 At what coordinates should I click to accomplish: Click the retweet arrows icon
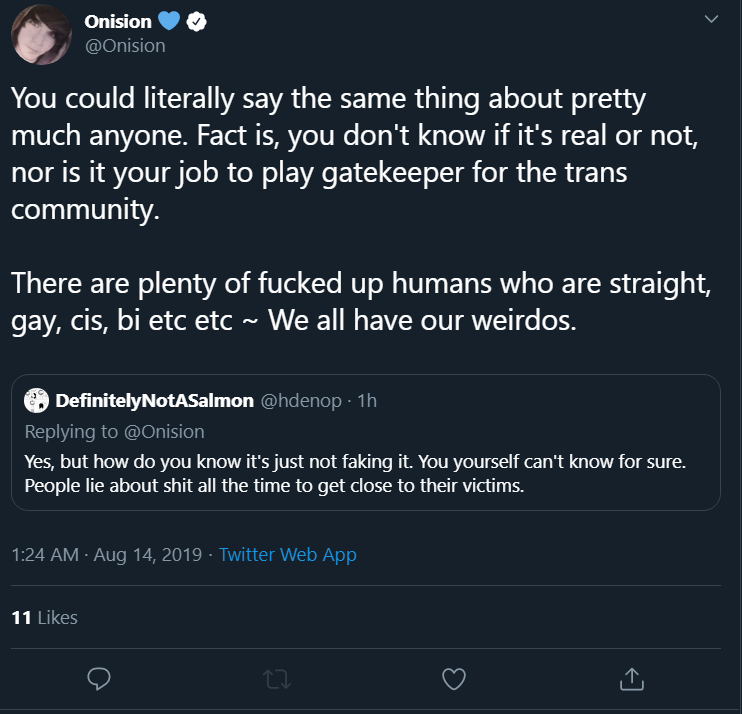pyautogui.click(x=277, y=679)
